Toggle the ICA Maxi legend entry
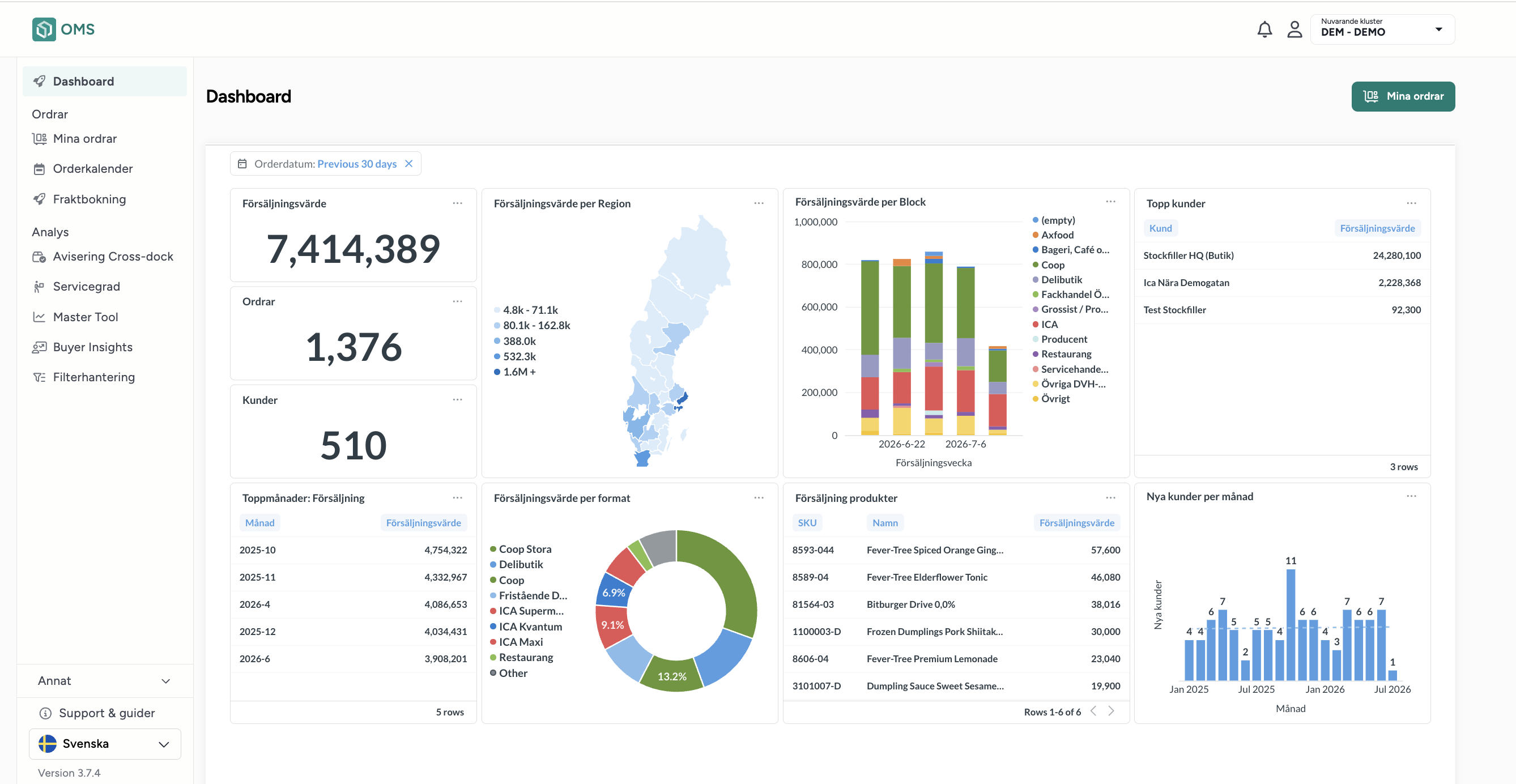The width and height of the screenshot is (1516, 784). click(x=516, y=642)
